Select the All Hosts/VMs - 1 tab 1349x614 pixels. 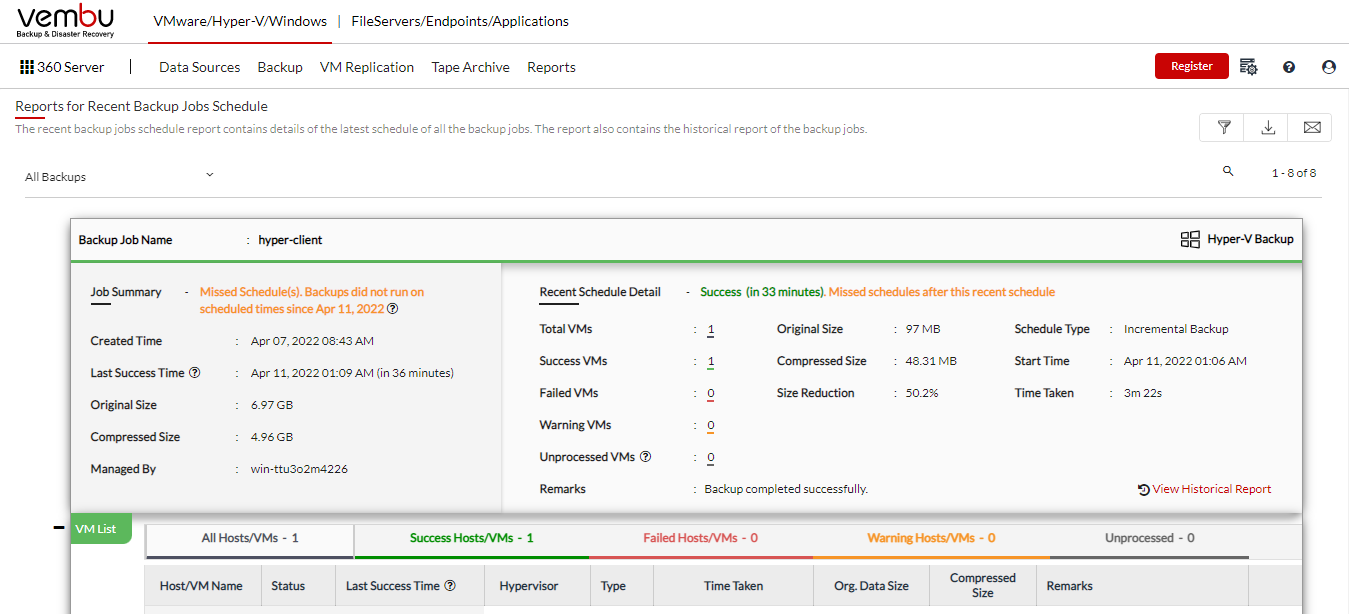click(250, 539)
